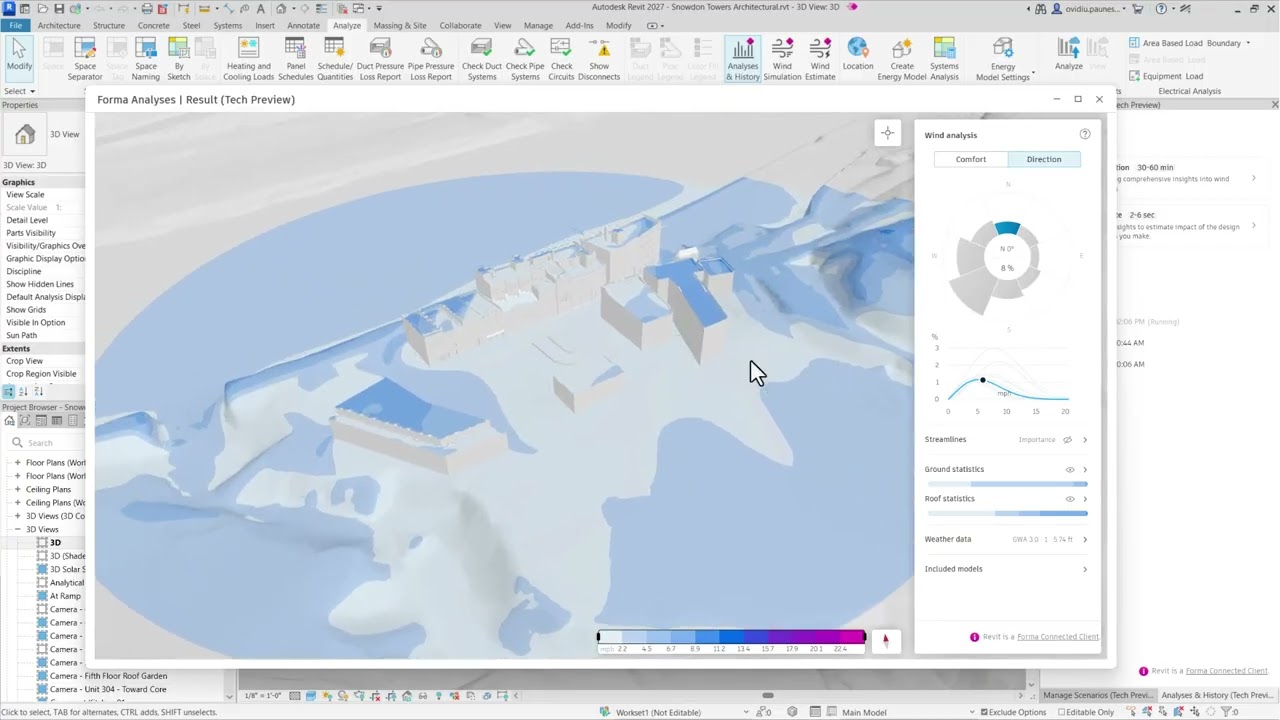The height and width of the screenshot is (720, 1280).
Task: Click north segment of wind rose
Action: 1007,229
